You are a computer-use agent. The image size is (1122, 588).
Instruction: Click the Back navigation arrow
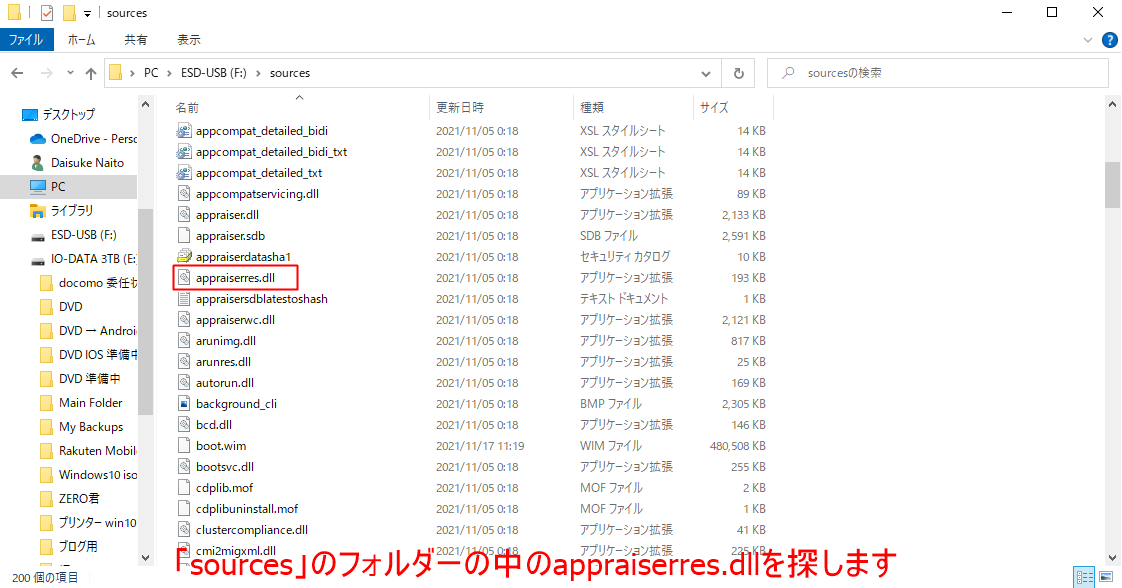pyautogui.click(x=18, y=73)
